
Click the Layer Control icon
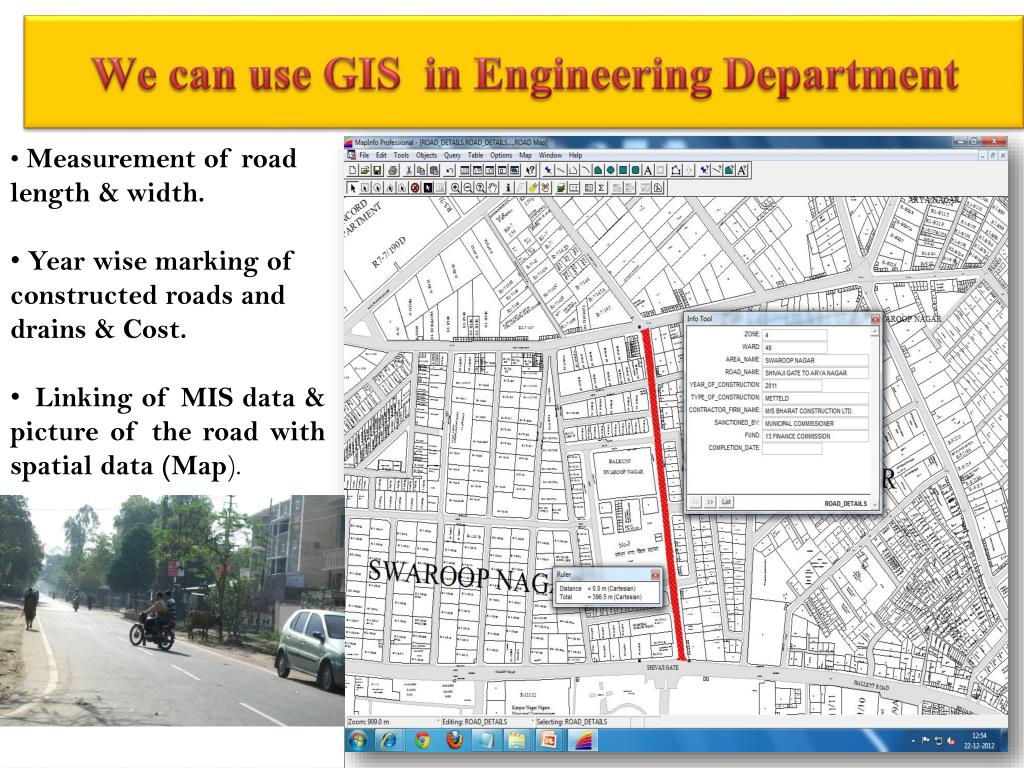(560, 188)
